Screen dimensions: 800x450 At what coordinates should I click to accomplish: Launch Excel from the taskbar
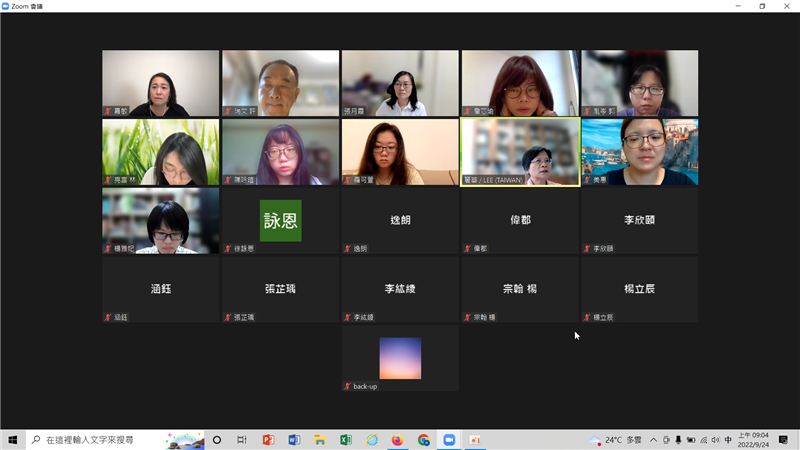346,440
